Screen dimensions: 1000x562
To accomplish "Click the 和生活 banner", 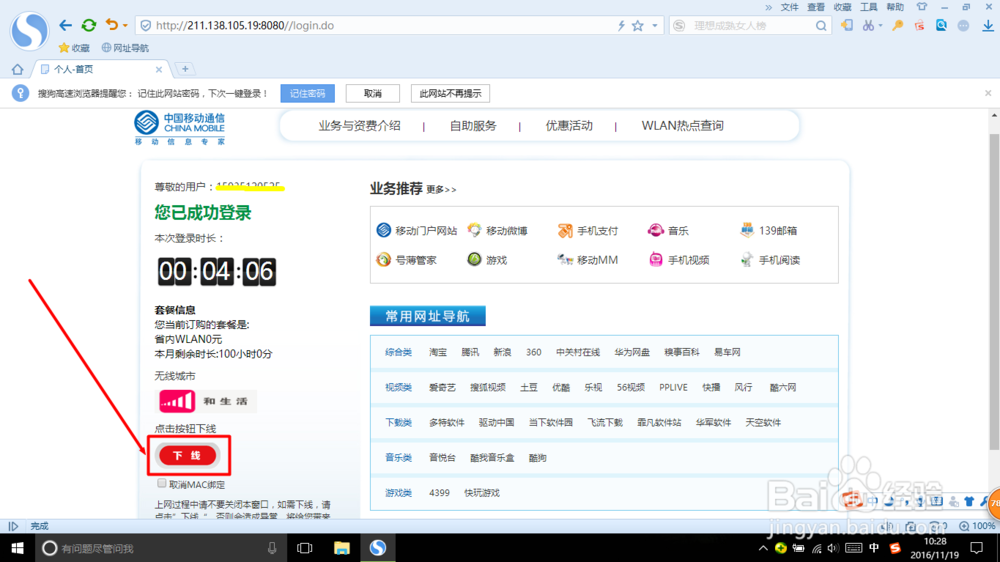I will [205, 401].
